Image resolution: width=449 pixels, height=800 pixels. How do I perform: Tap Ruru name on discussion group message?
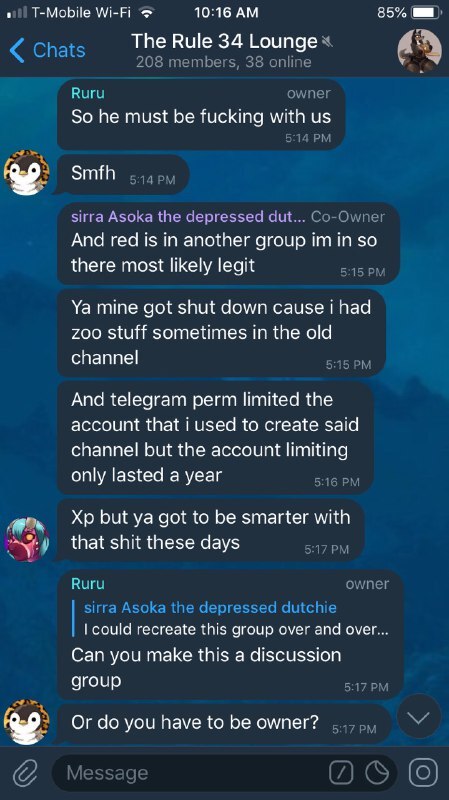pyautogui.click(x=88, y=583)
